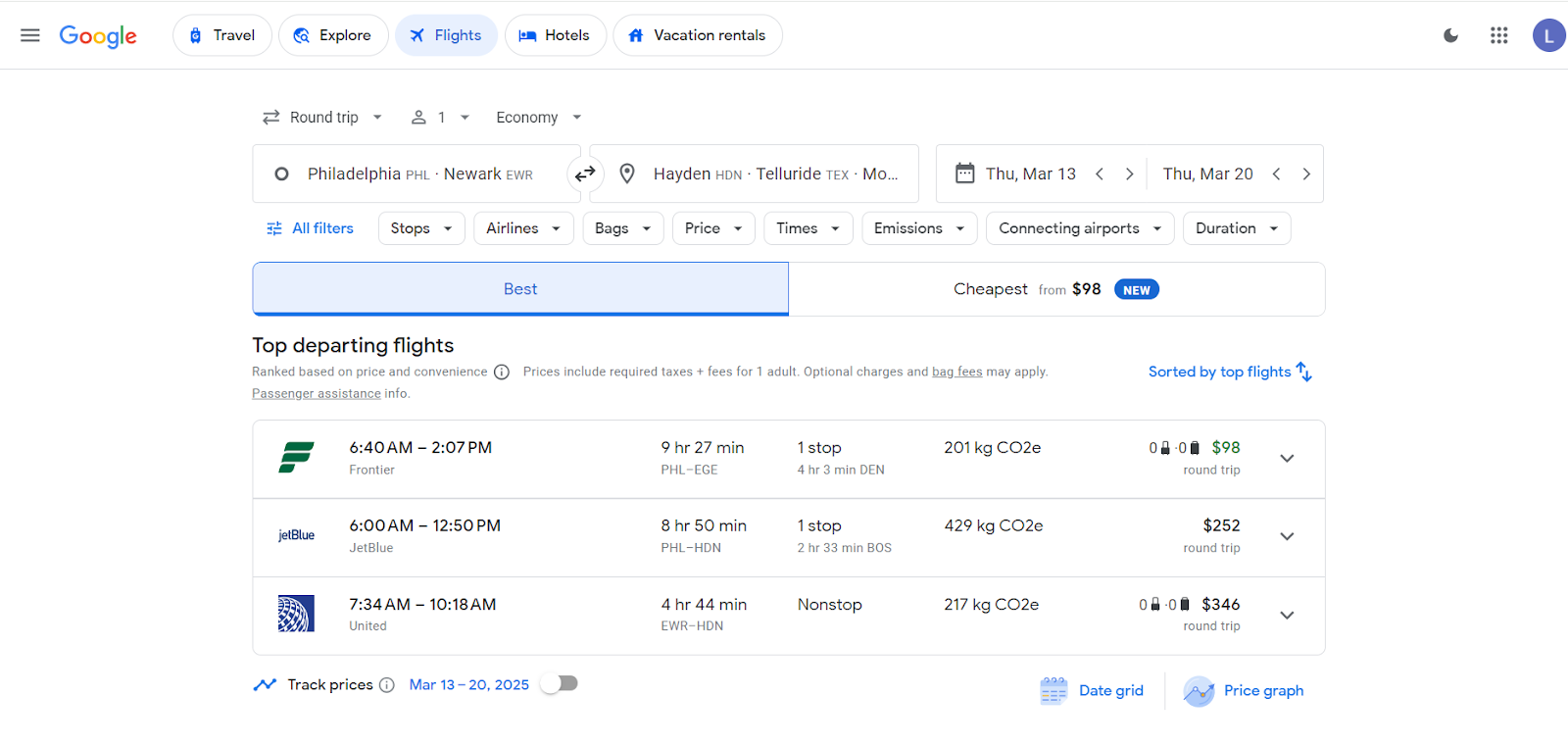The image size is (1568, 746).
Task: Open the Stops filter dropdown
Action: [x=421, y=228]
